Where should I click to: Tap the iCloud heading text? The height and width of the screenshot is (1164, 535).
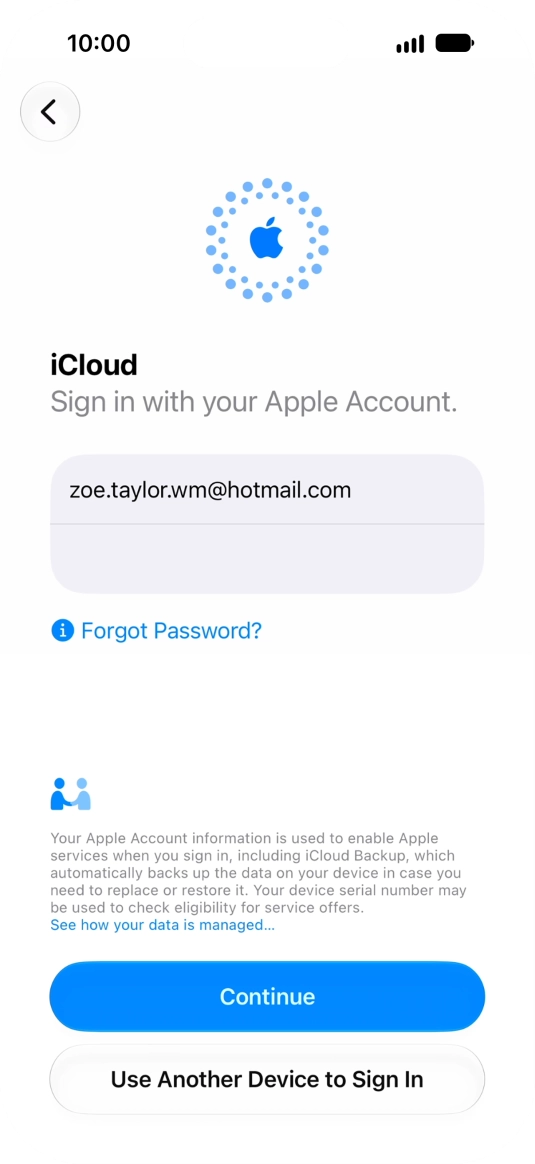tap(93, 364)
